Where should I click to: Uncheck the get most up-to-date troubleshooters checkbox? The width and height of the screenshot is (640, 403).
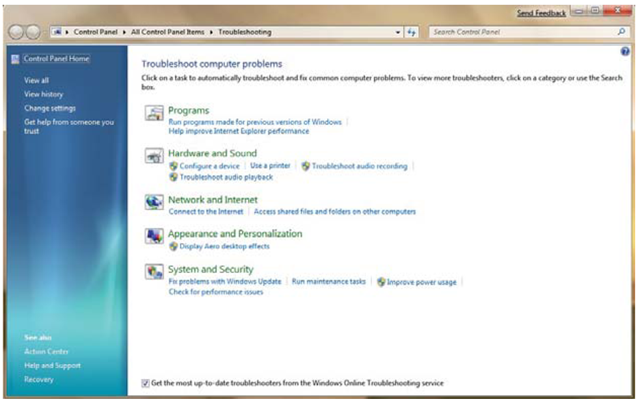point(146,383)
